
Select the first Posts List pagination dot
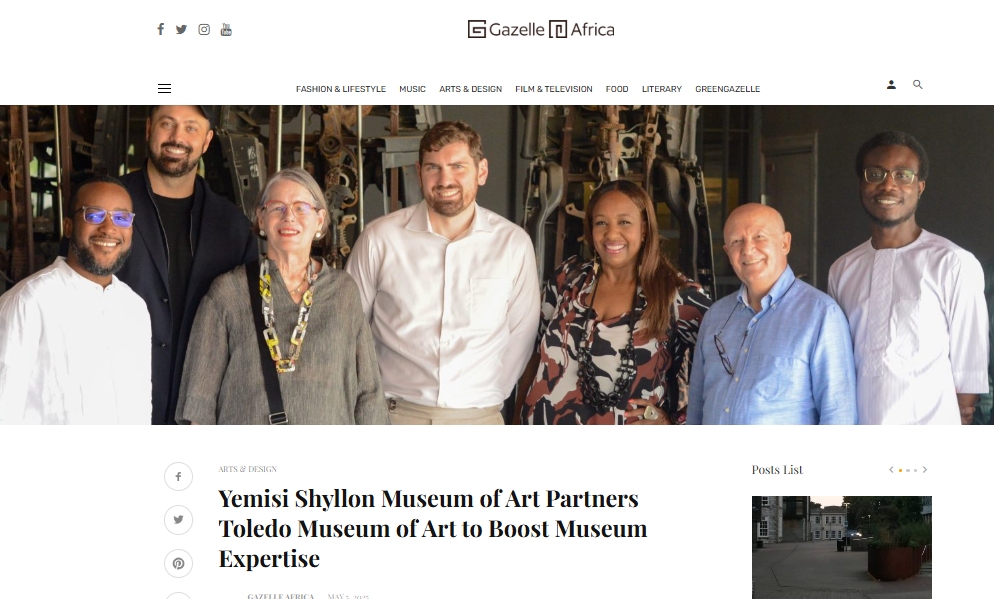900,470
